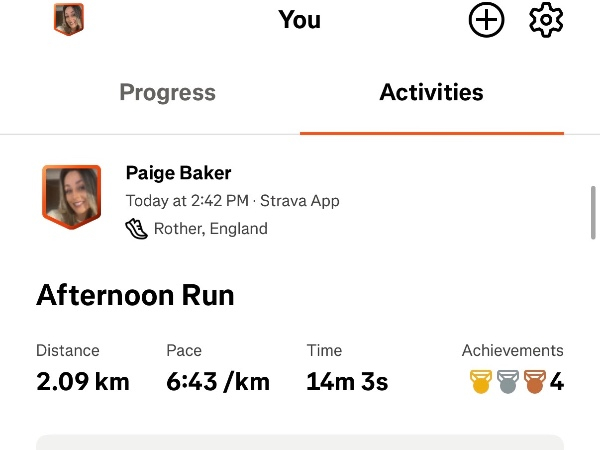Select the gold medal achievement icon

click(x=482, y=381)
